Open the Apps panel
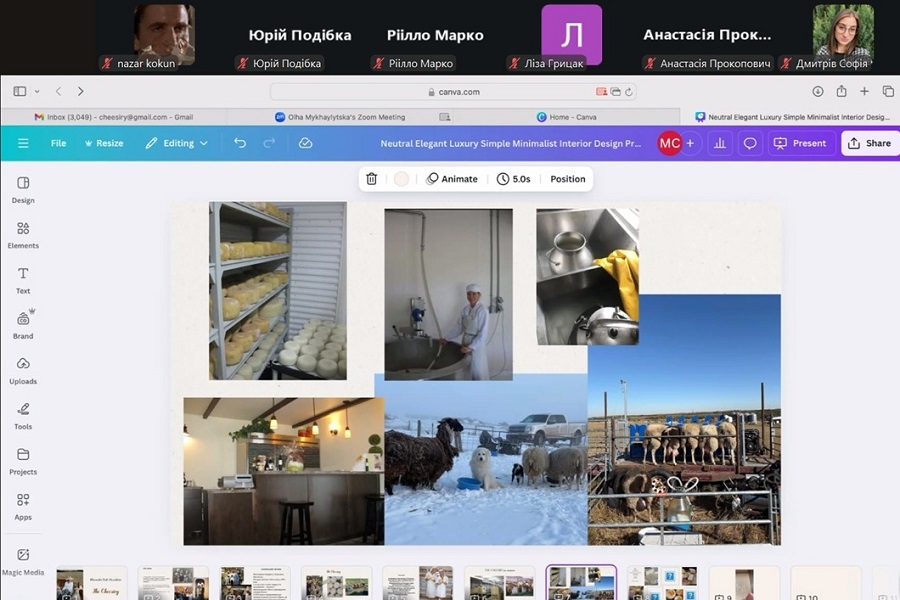 coord(23,506)
